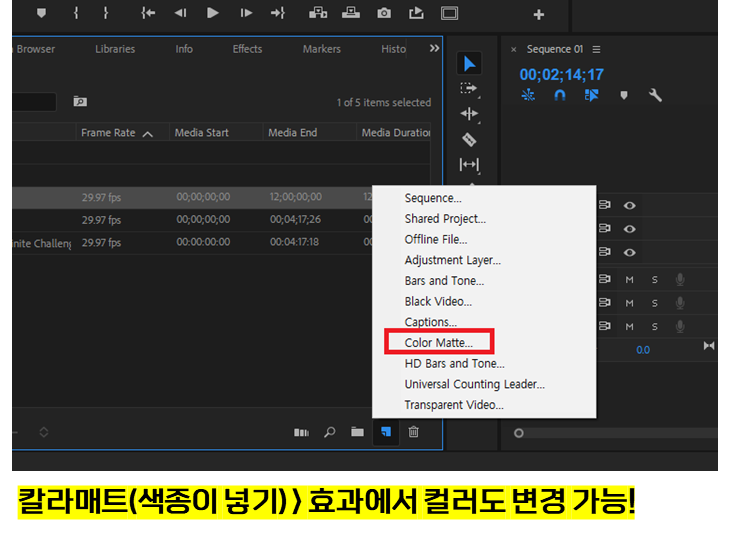
Task: Select the Razor tool
Action: pyautogui.click(x=469, y=139)
